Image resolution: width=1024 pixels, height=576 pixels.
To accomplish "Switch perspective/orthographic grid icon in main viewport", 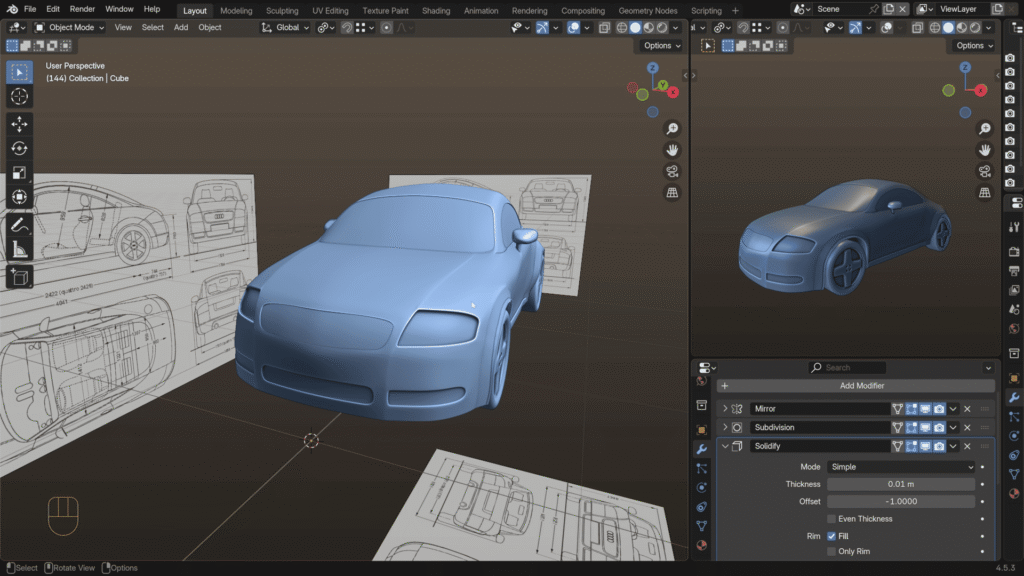I will coord(673,192).
